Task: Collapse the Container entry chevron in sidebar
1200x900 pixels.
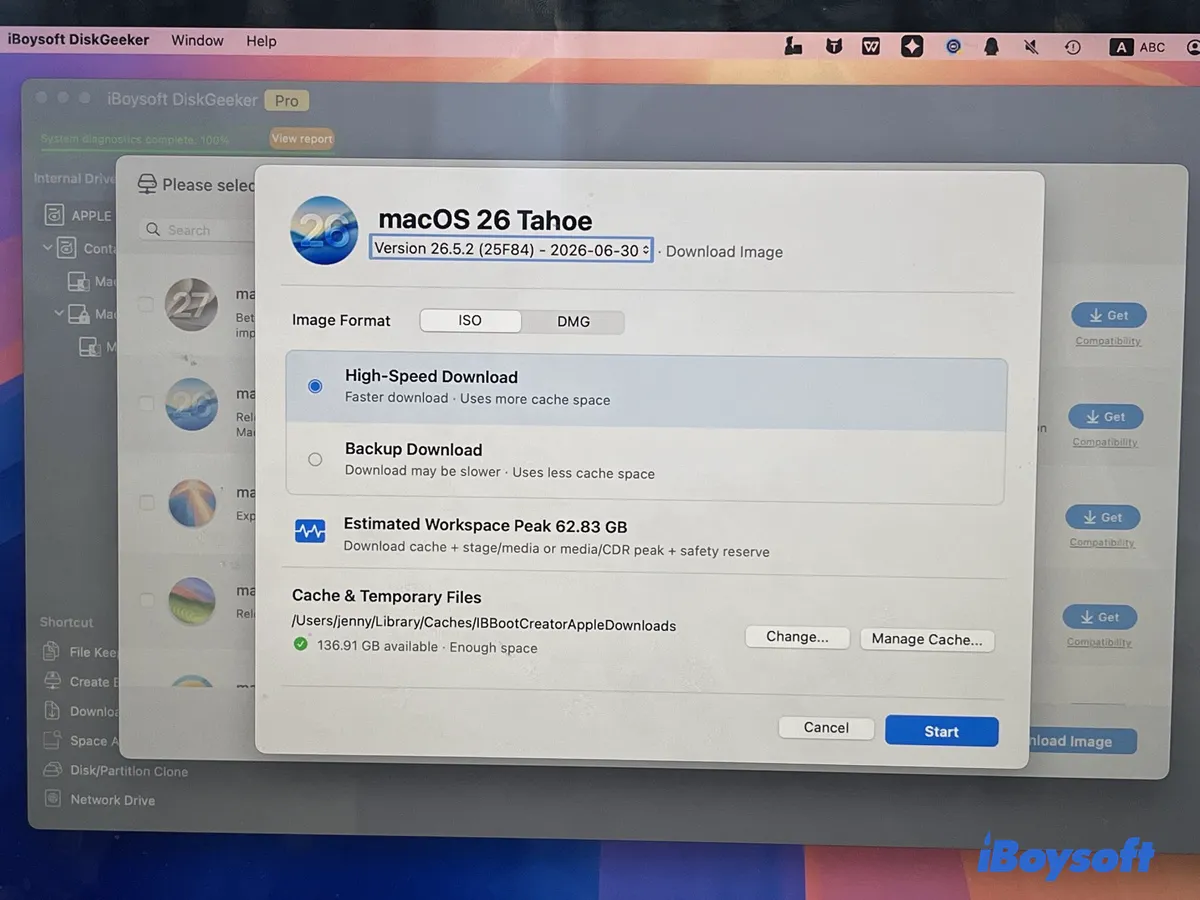Action: point(47,247)
